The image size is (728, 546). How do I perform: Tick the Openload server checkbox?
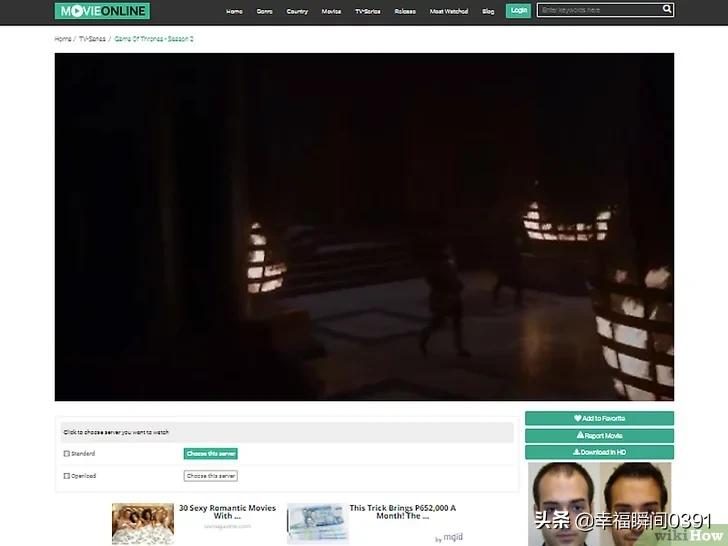coord(67,476)
